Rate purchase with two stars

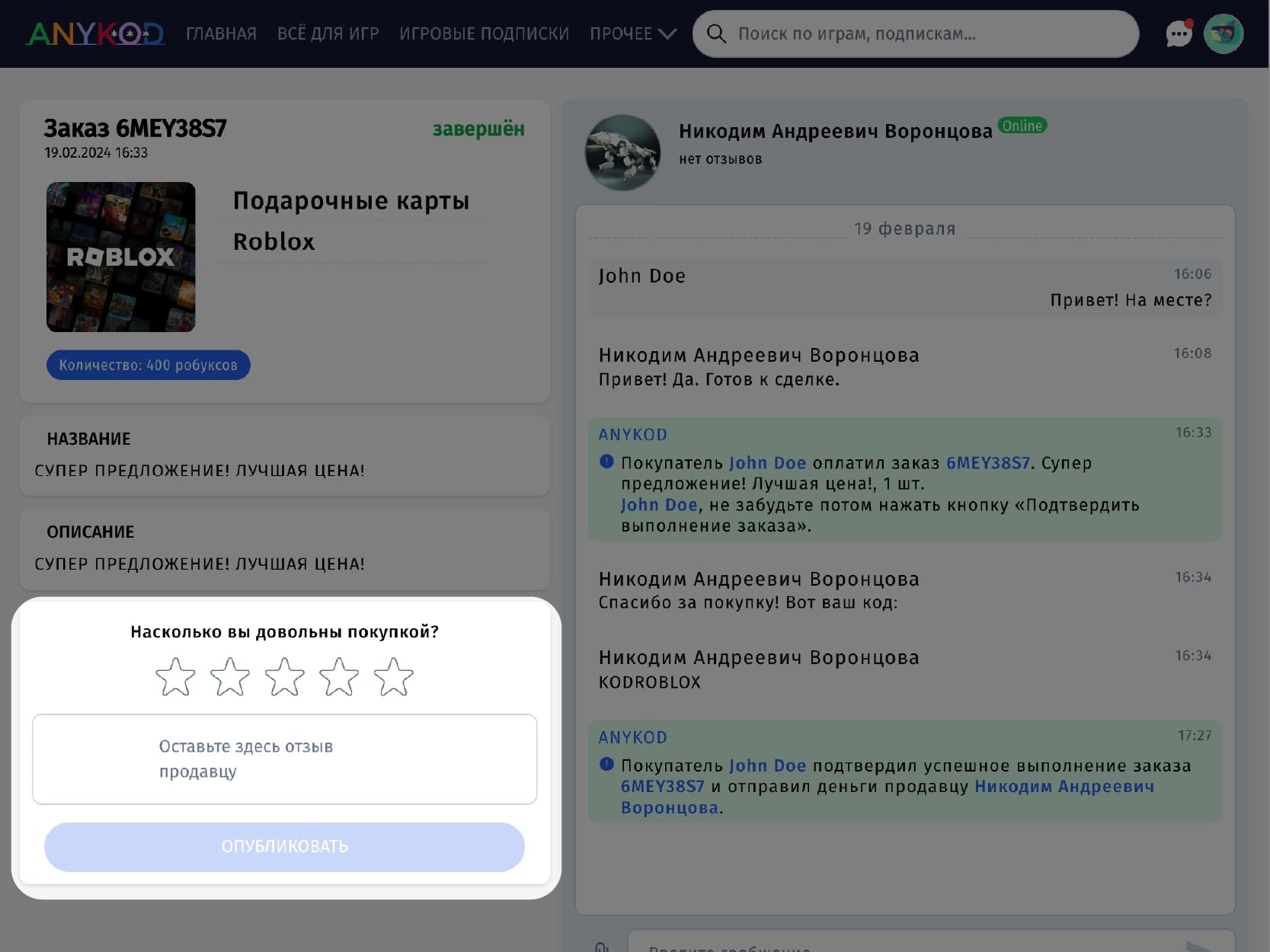point(230,677)
